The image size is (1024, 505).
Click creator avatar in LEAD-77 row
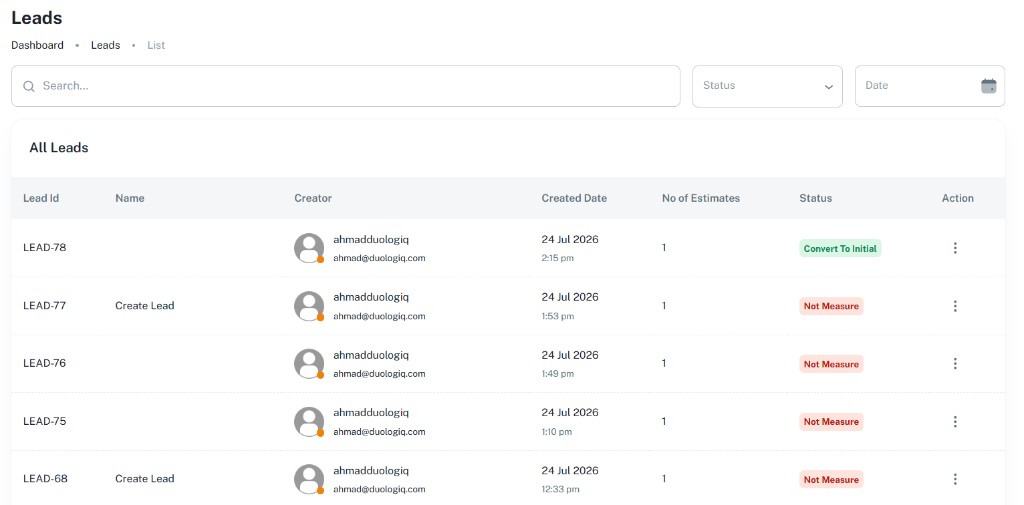[x=309, y=306]
